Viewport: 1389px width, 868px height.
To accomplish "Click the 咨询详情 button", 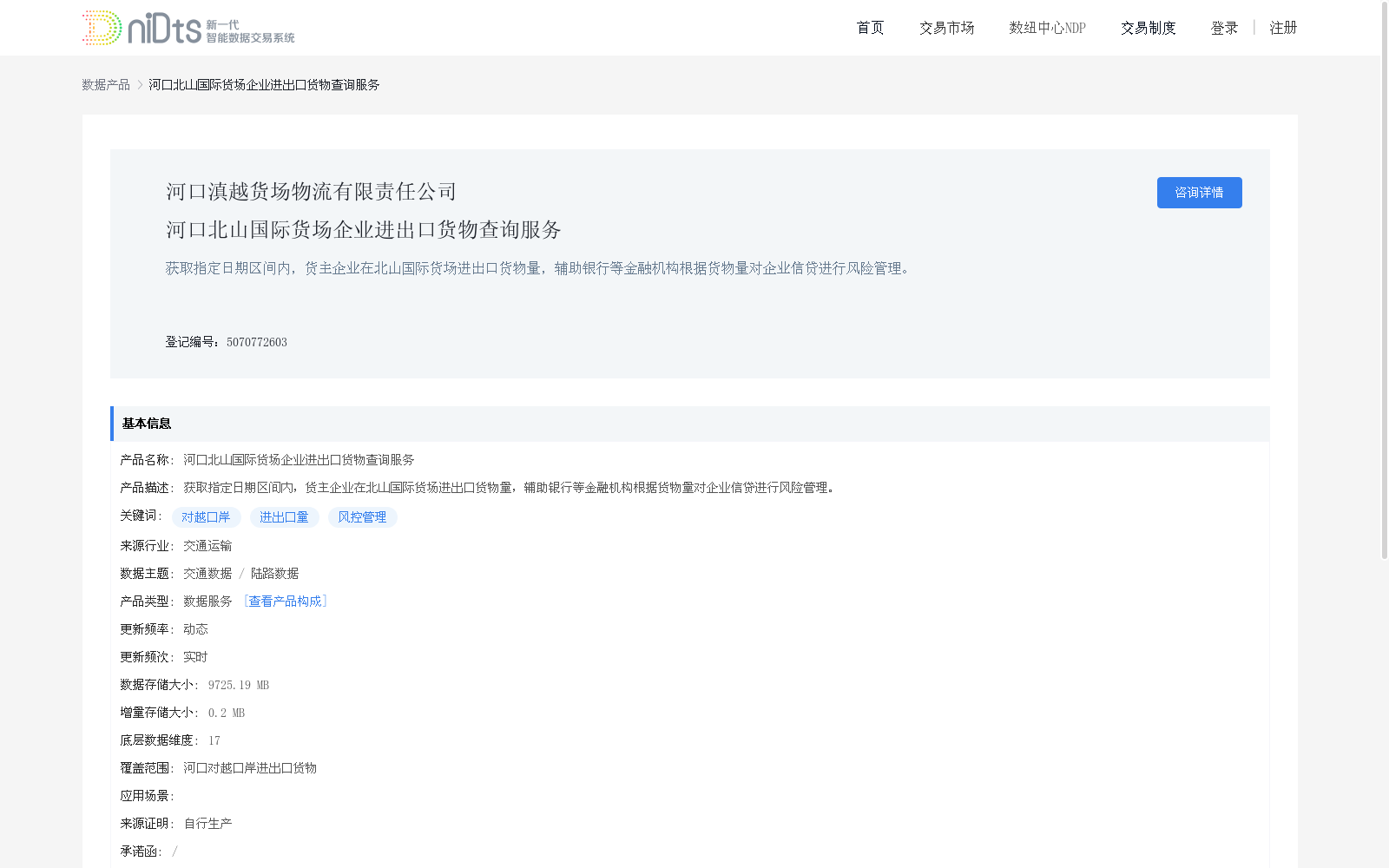I will [x=1199, y=193].
